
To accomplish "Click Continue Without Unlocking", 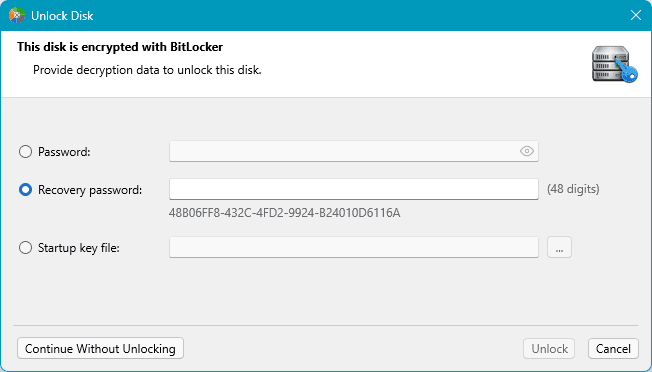I will [100, 348].
